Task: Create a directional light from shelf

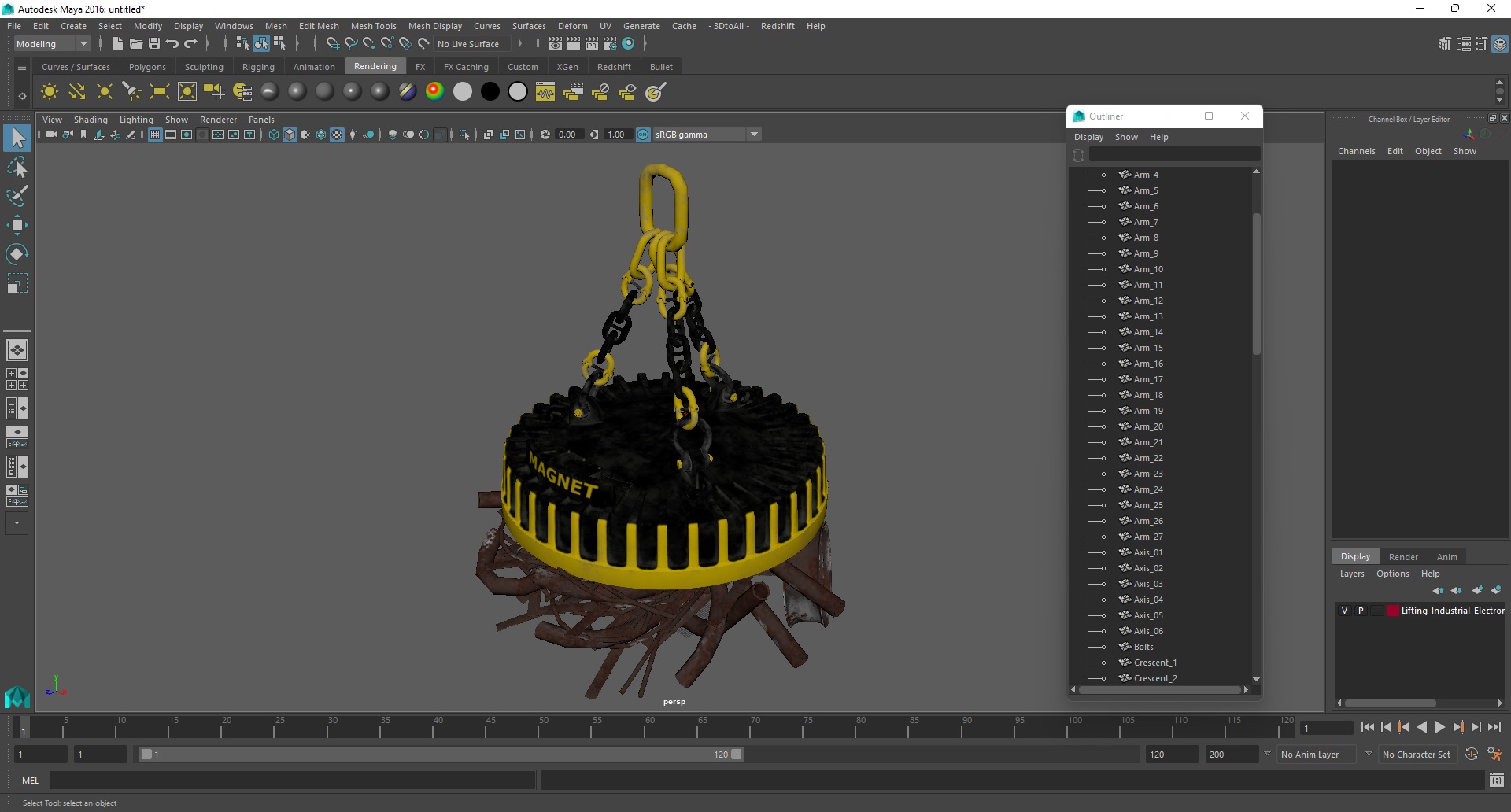Action: pyautogui.click(x=77, y=92)
